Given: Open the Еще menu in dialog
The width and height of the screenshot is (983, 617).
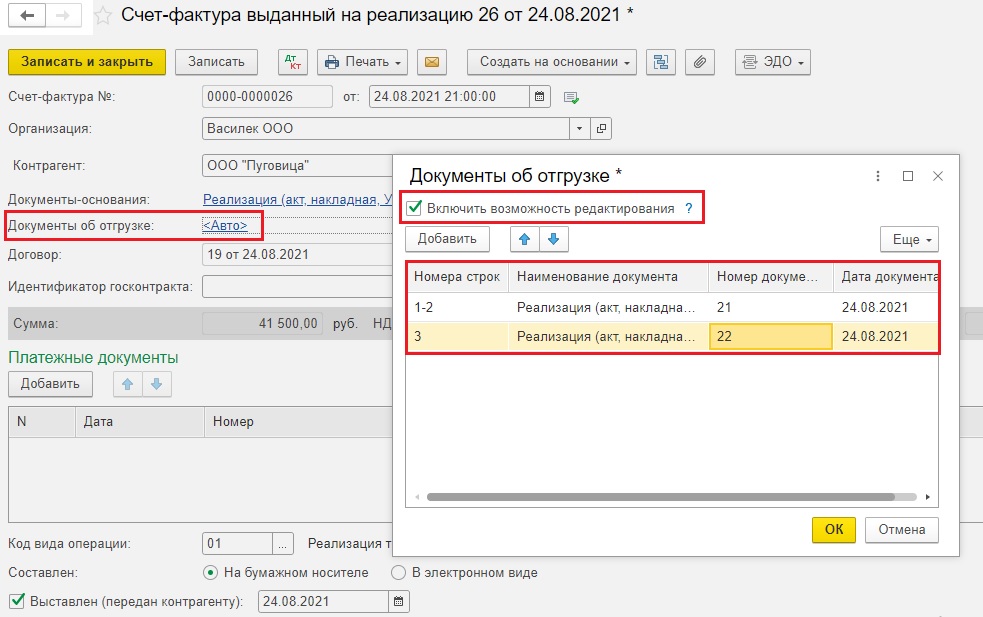Looking at the screenshot, I should pyautogui.click(x=909, y=239).
